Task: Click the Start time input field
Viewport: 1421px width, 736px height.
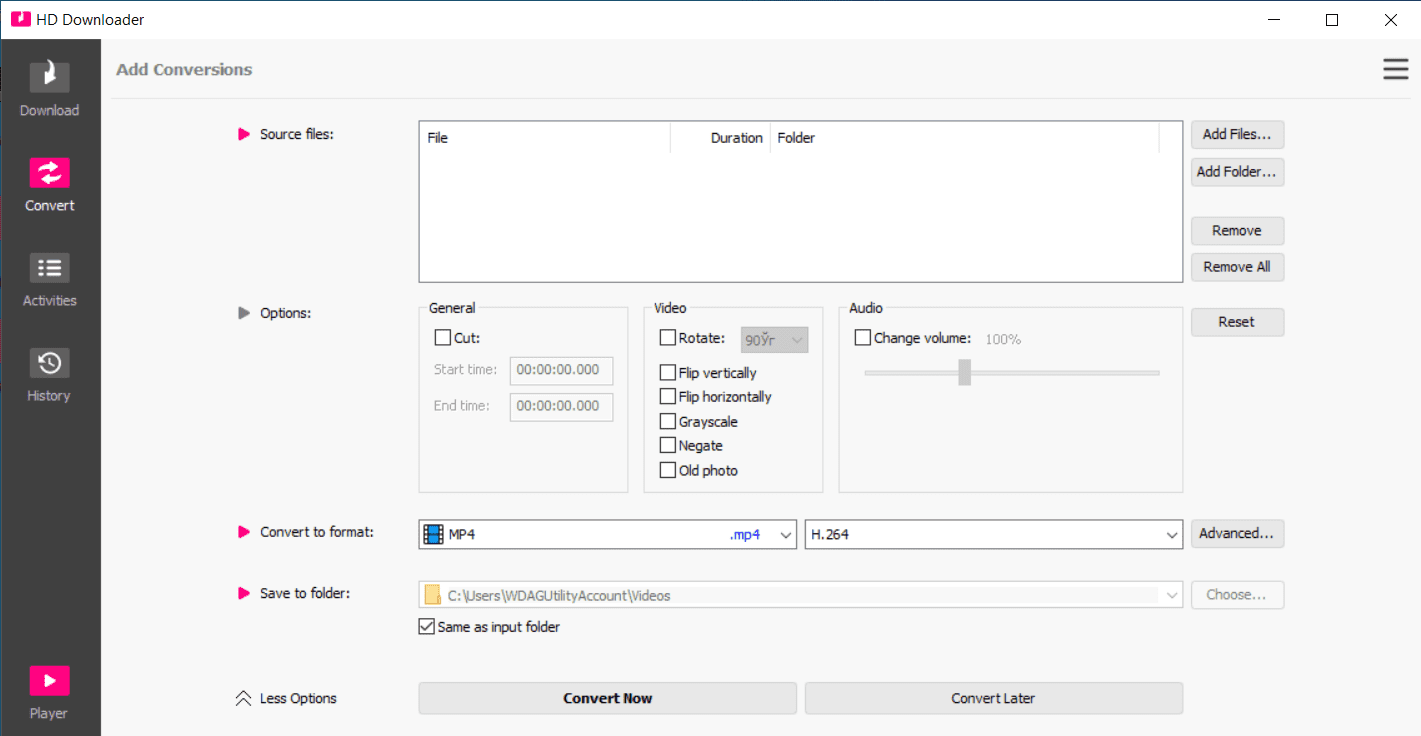Action: pyautogui.click(x=561, y=370)
